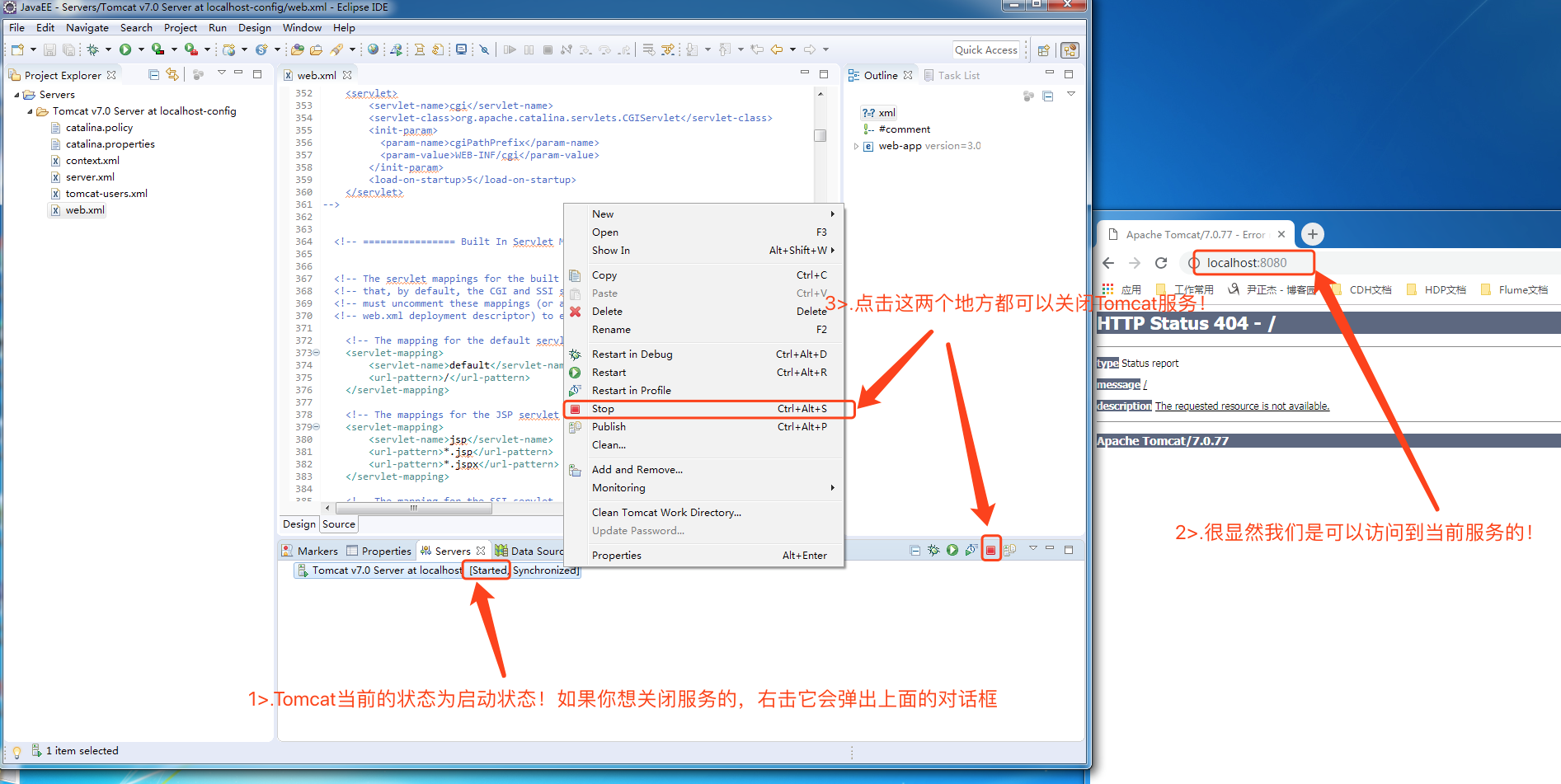Switch editor to Source tab
The width and height of the screenshot is (1561, 784).
tap(339, 524)
